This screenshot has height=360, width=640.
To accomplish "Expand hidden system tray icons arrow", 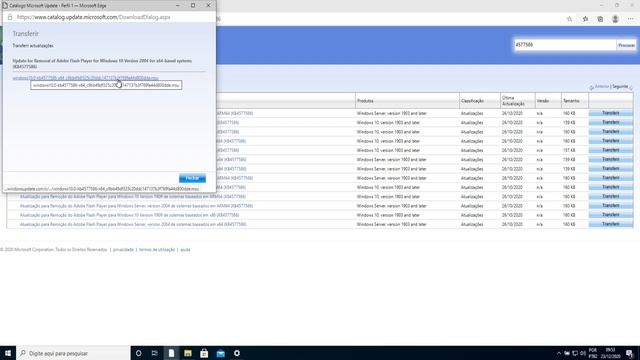I will 559,353.
